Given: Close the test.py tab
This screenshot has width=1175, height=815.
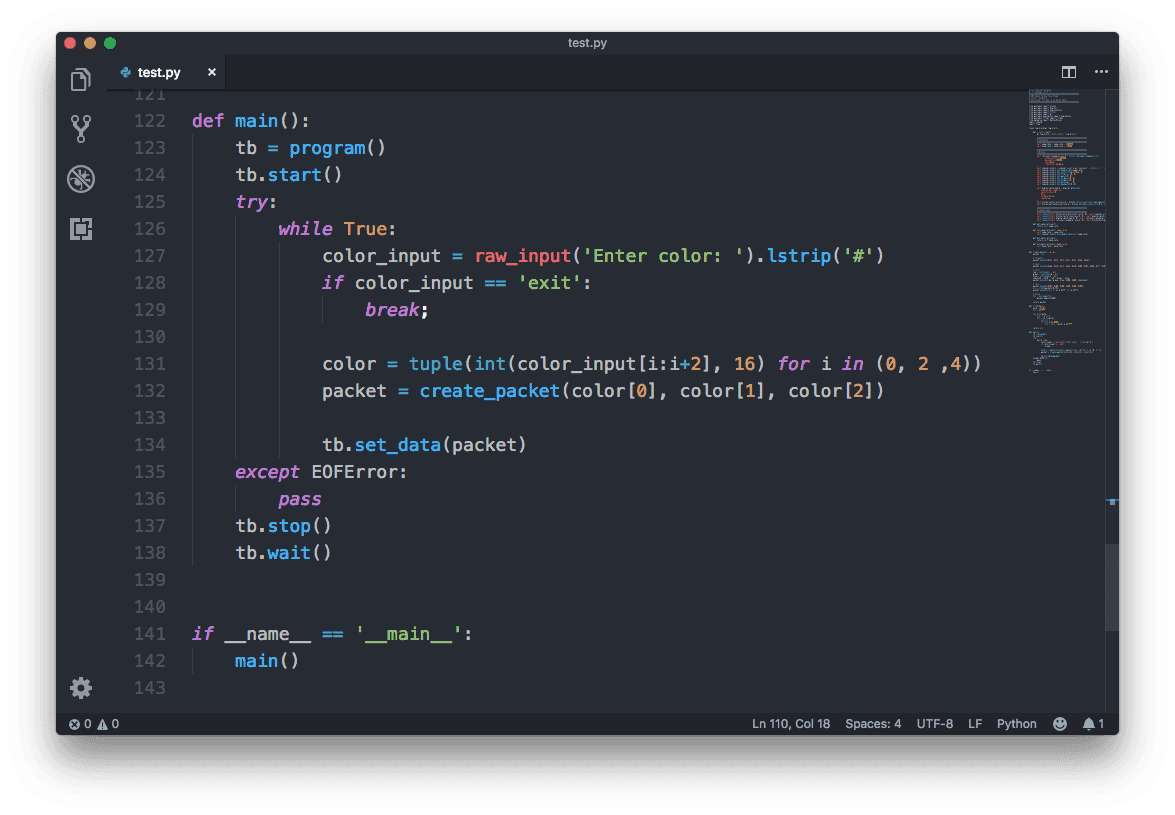Looking at the screenshot, I should point(212,73).
